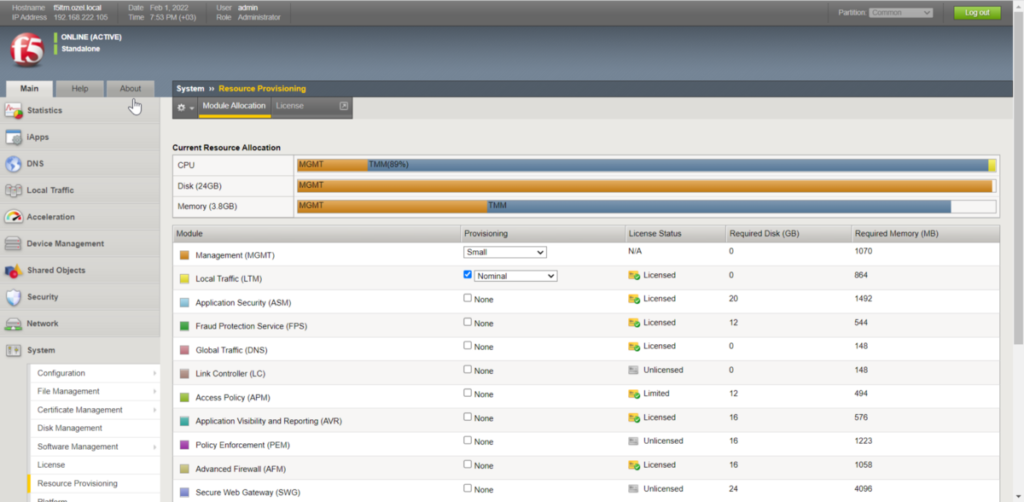Switch to the Main tab
This screenshot has width=1024, height=502.
pyautogui.click(x=29, y=89)
